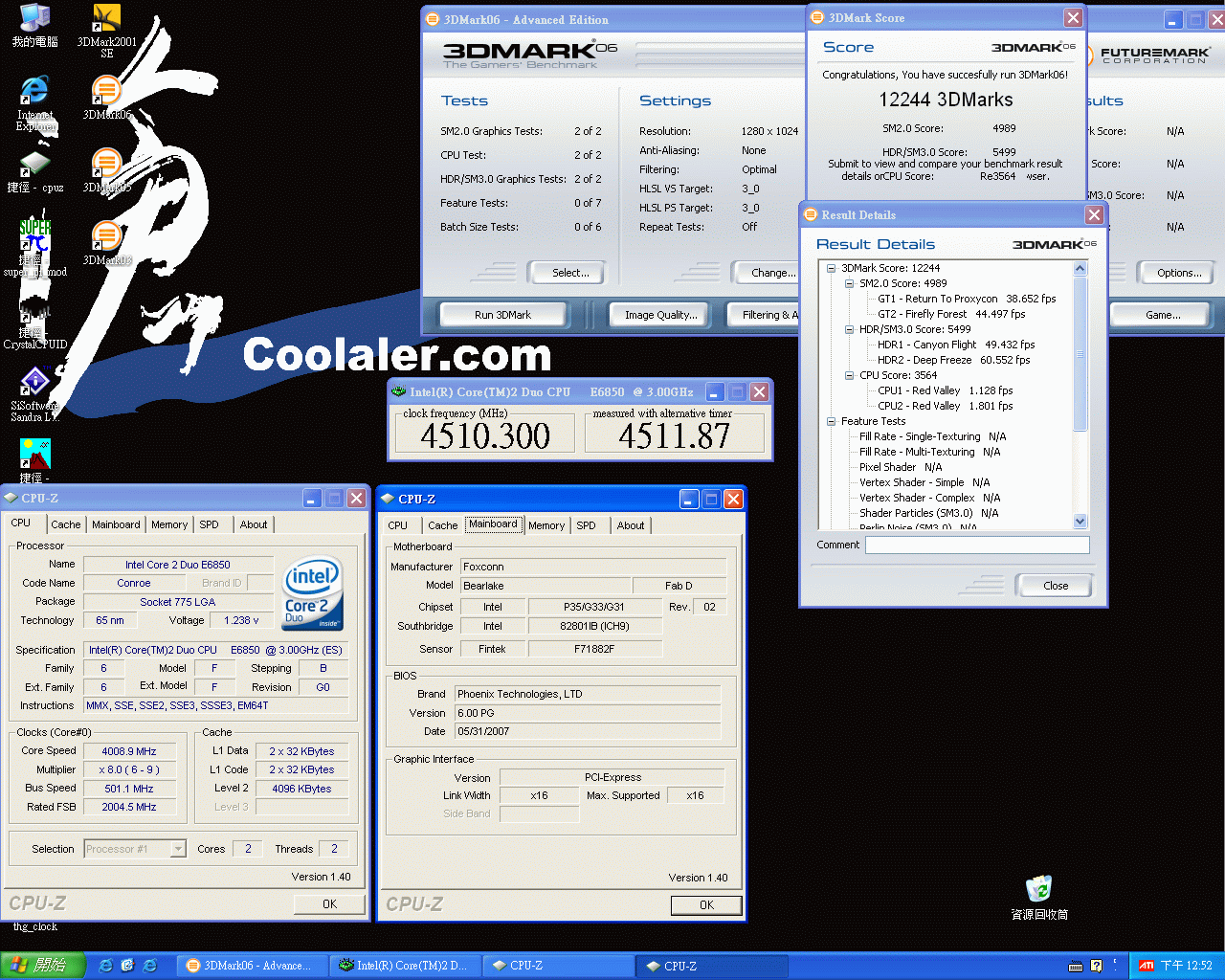Open the 3DMark06 desktop shortcut
1225x980 pixels.
tap(106, 99)
